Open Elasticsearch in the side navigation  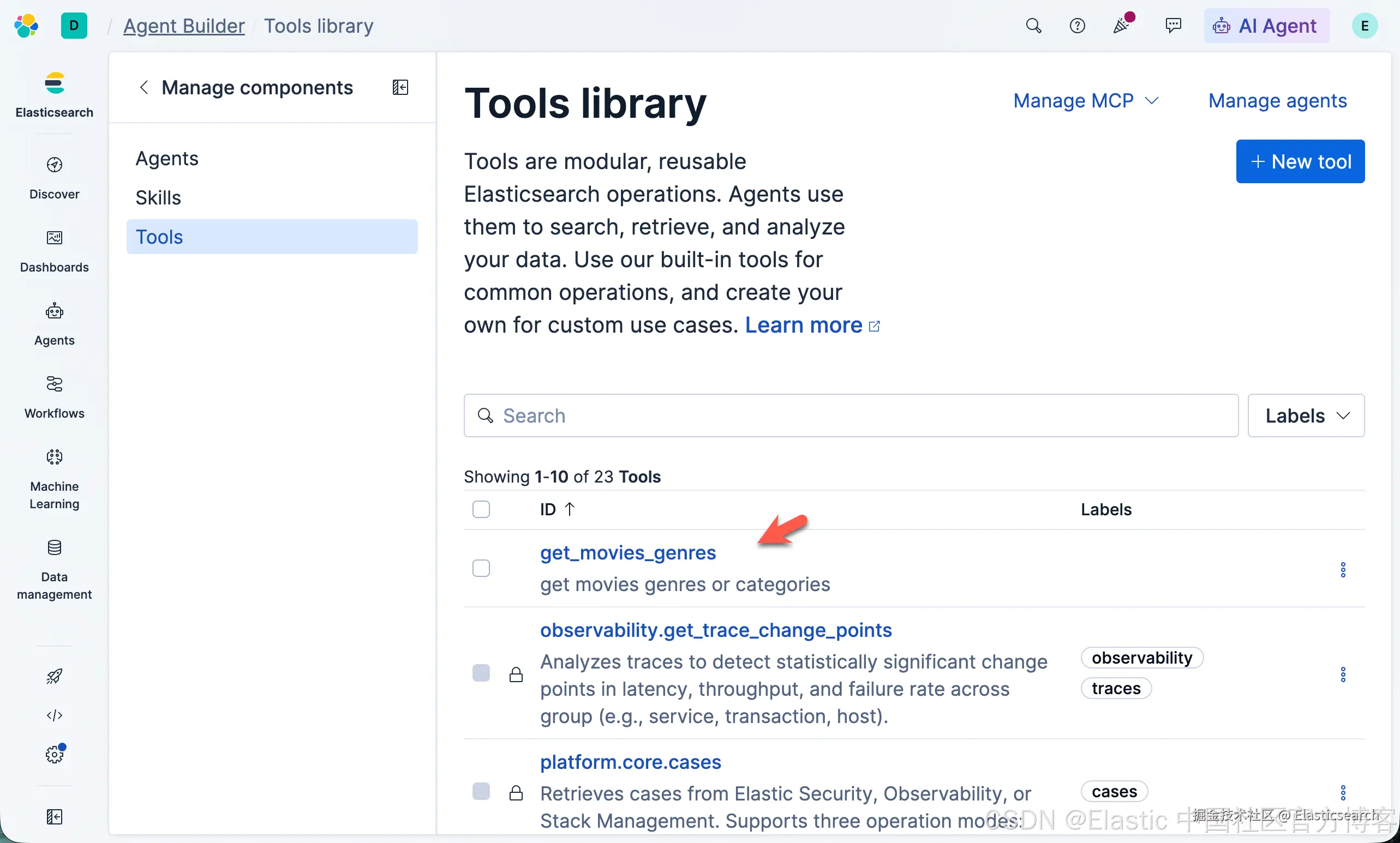tap(55, 95)
